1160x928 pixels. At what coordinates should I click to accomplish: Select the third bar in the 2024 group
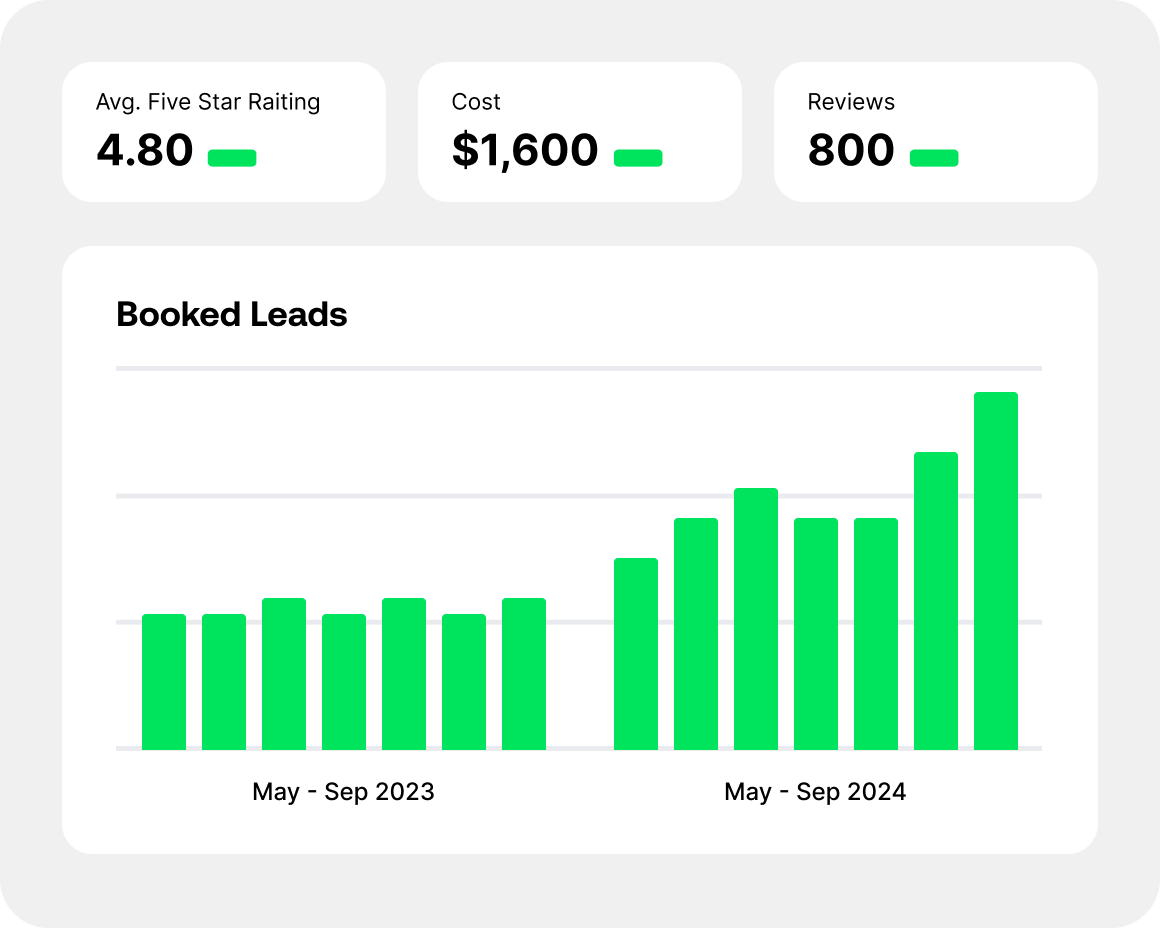tap(756, 619)
